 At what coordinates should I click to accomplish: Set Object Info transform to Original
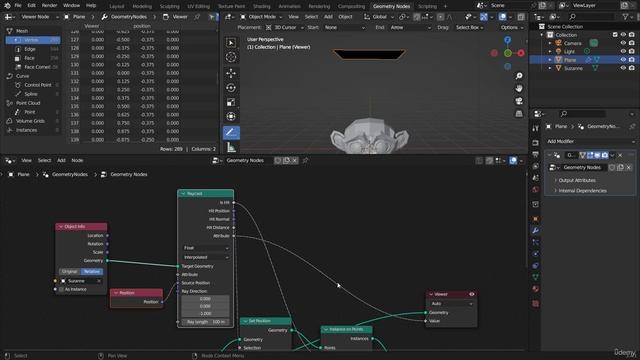pyautogui.click(x=69, y=271)
